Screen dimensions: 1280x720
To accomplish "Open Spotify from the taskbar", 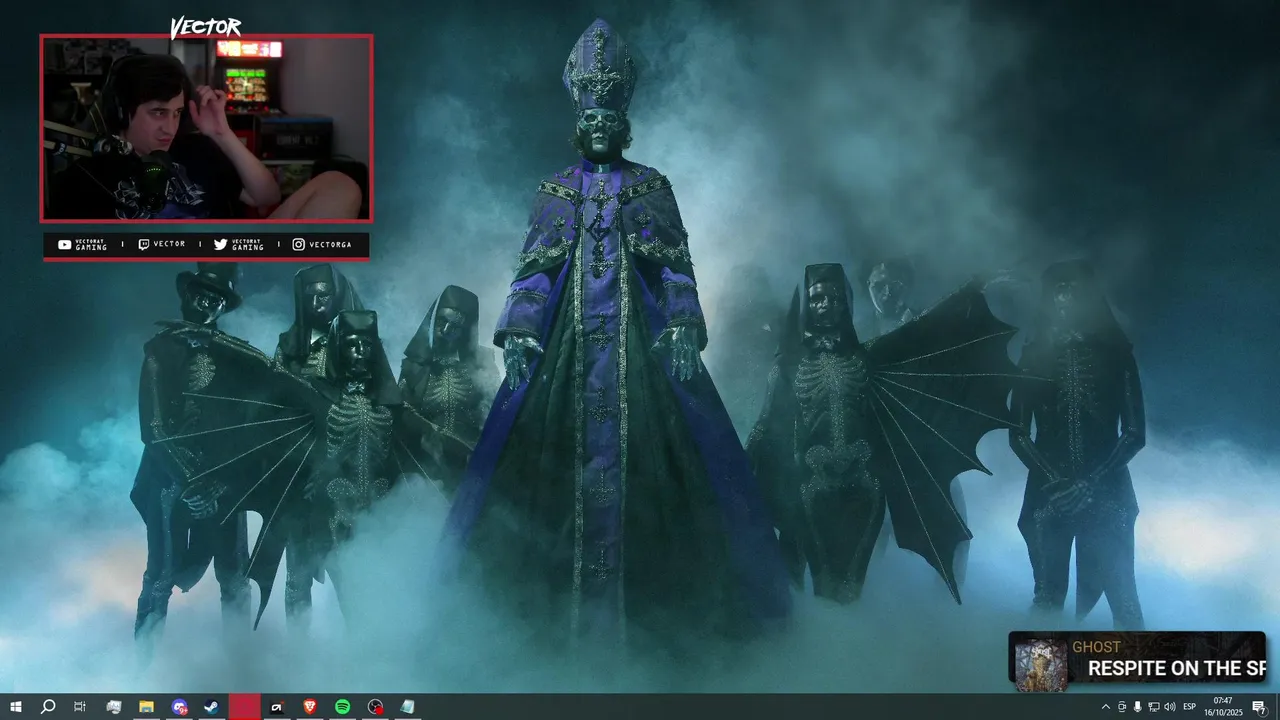I will (342, 707).
